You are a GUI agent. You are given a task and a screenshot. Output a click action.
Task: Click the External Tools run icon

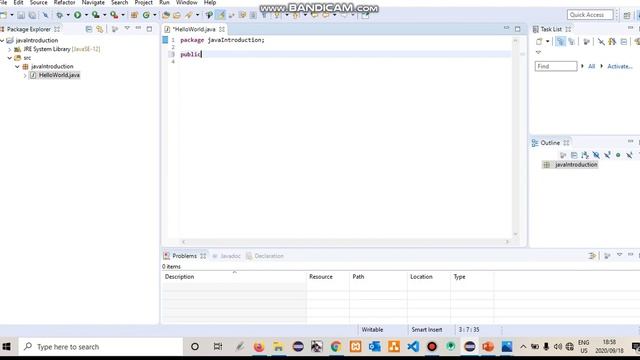click(x=114, y=15)
